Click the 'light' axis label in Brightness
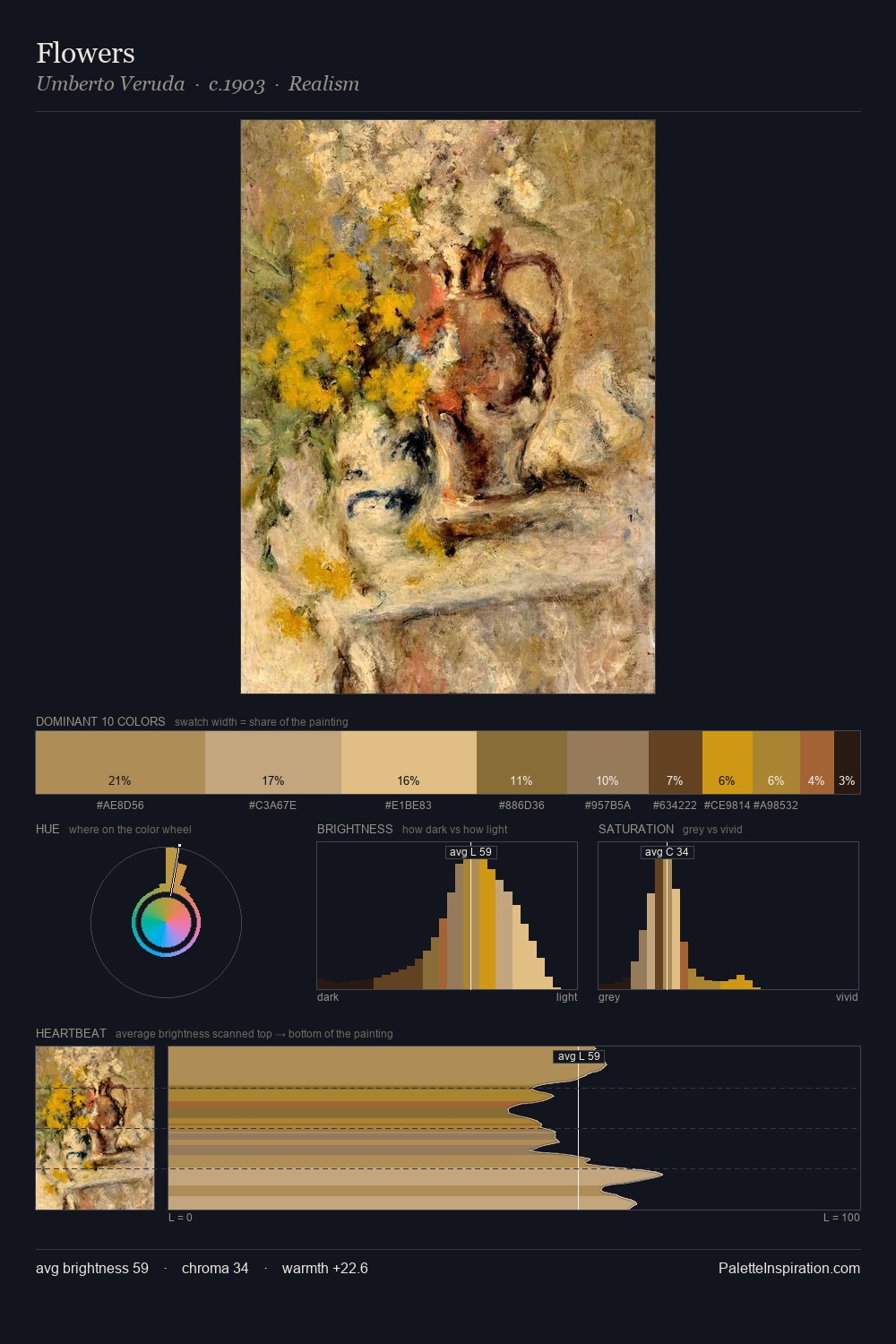This screenshot has height=1344, width=896. [x=566, y=997]
